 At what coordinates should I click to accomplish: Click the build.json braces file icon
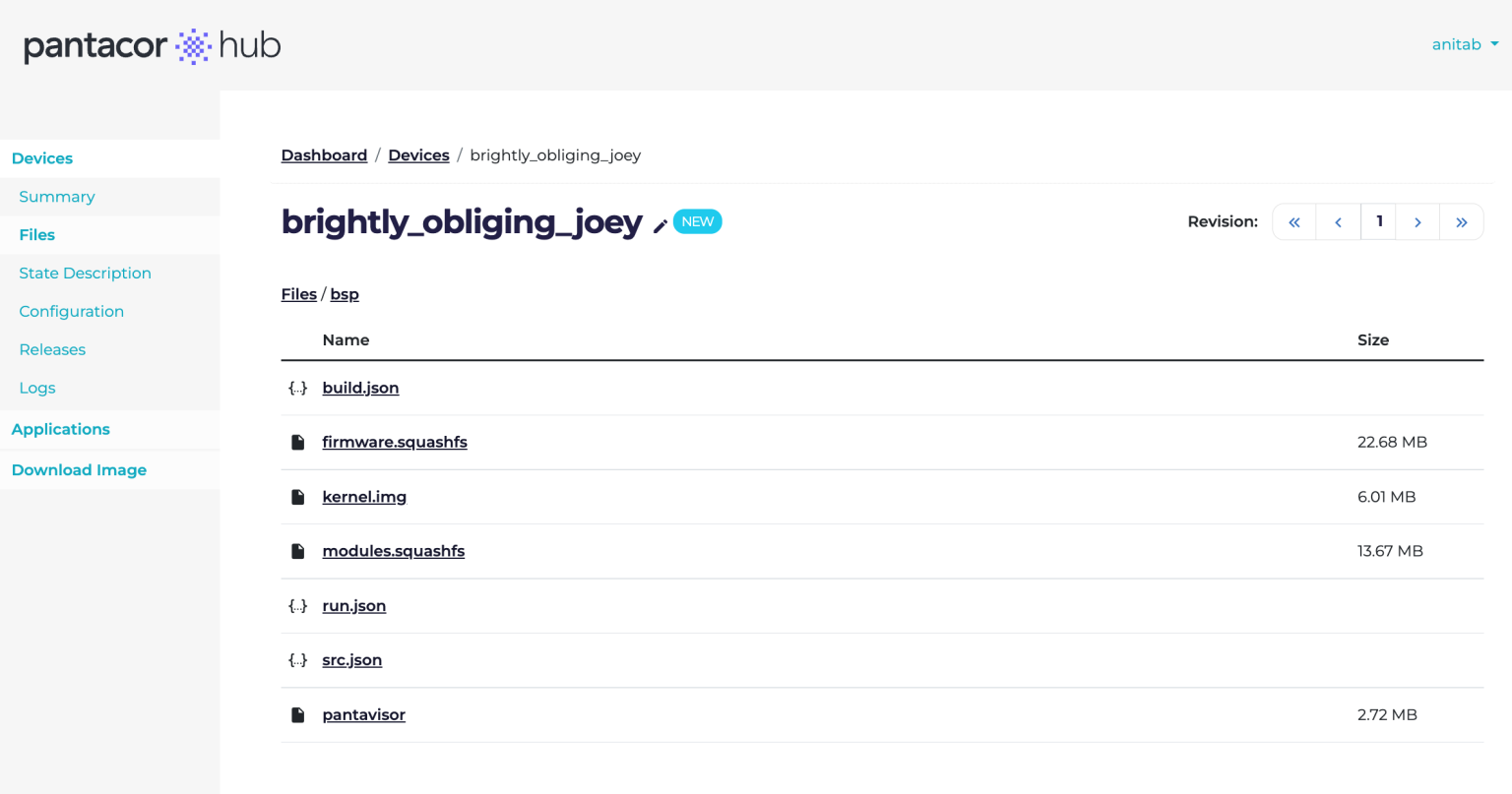pyautogui.click(x=297, y=388)
